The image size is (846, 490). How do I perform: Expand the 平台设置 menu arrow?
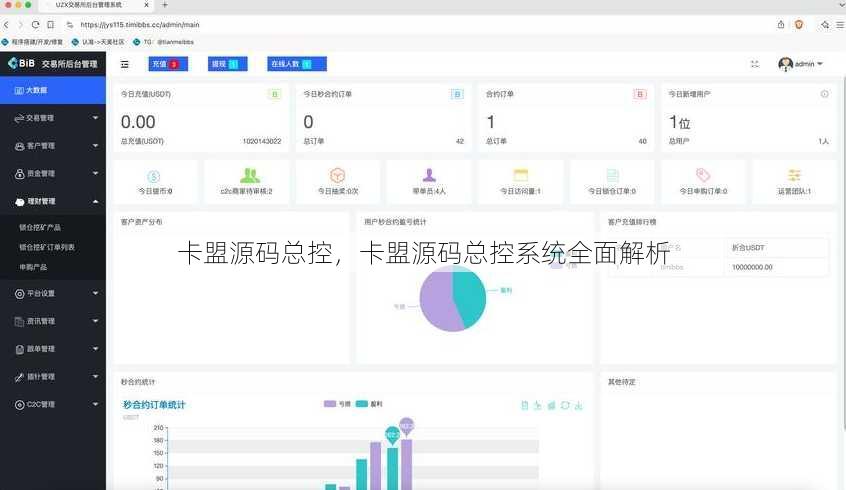pos(95,293)
